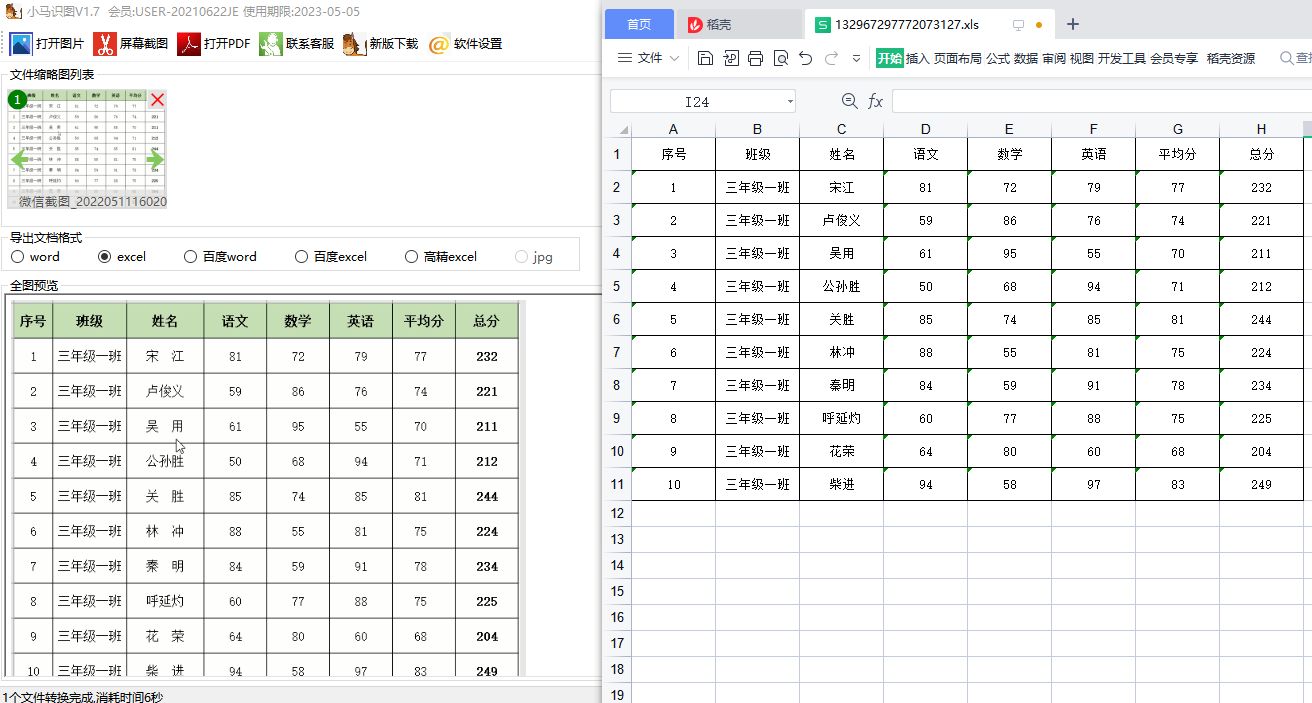Undo the last action in WPS
Screen dimensions: 1312x703
click(806, 58)
